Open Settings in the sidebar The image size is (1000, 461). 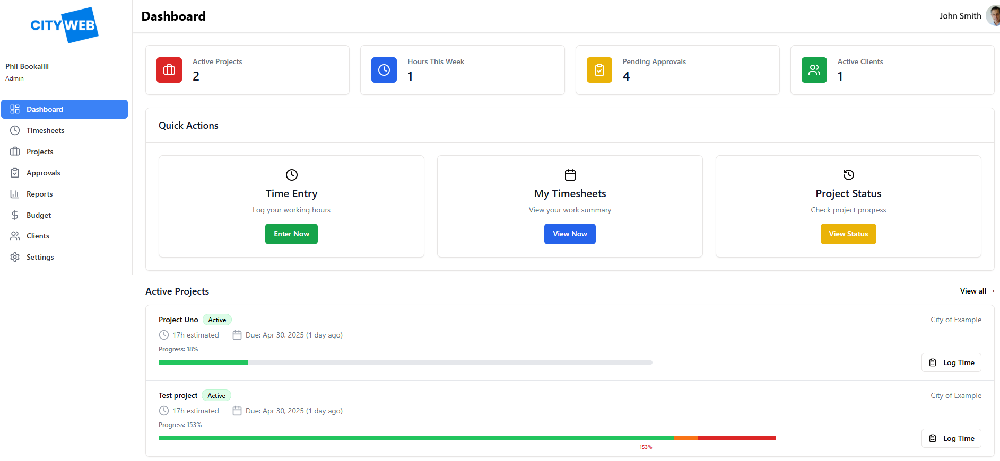pyautogui.click(x=40, y=257)
